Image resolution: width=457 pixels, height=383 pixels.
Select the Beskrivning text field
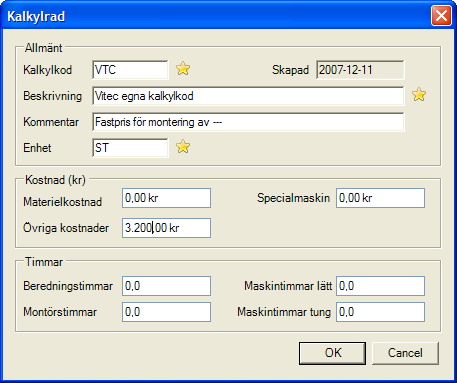pyautogui.click(x=248, y=96)
